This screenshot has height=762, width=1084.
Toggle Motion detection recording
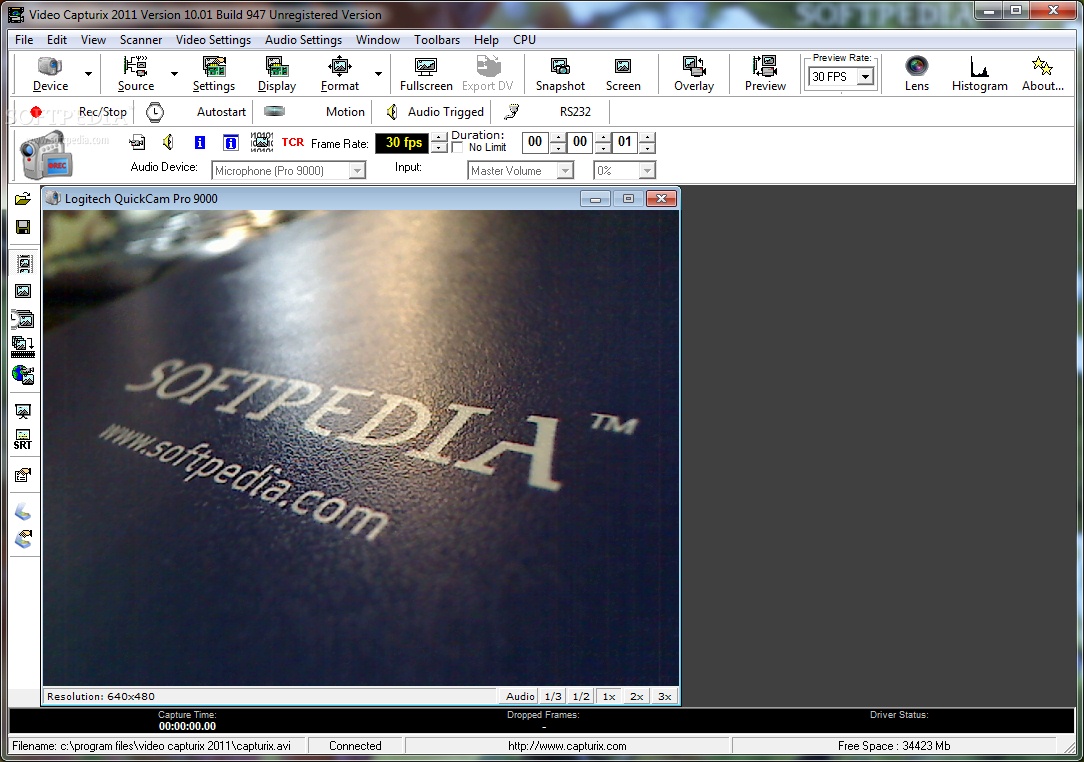315,111
